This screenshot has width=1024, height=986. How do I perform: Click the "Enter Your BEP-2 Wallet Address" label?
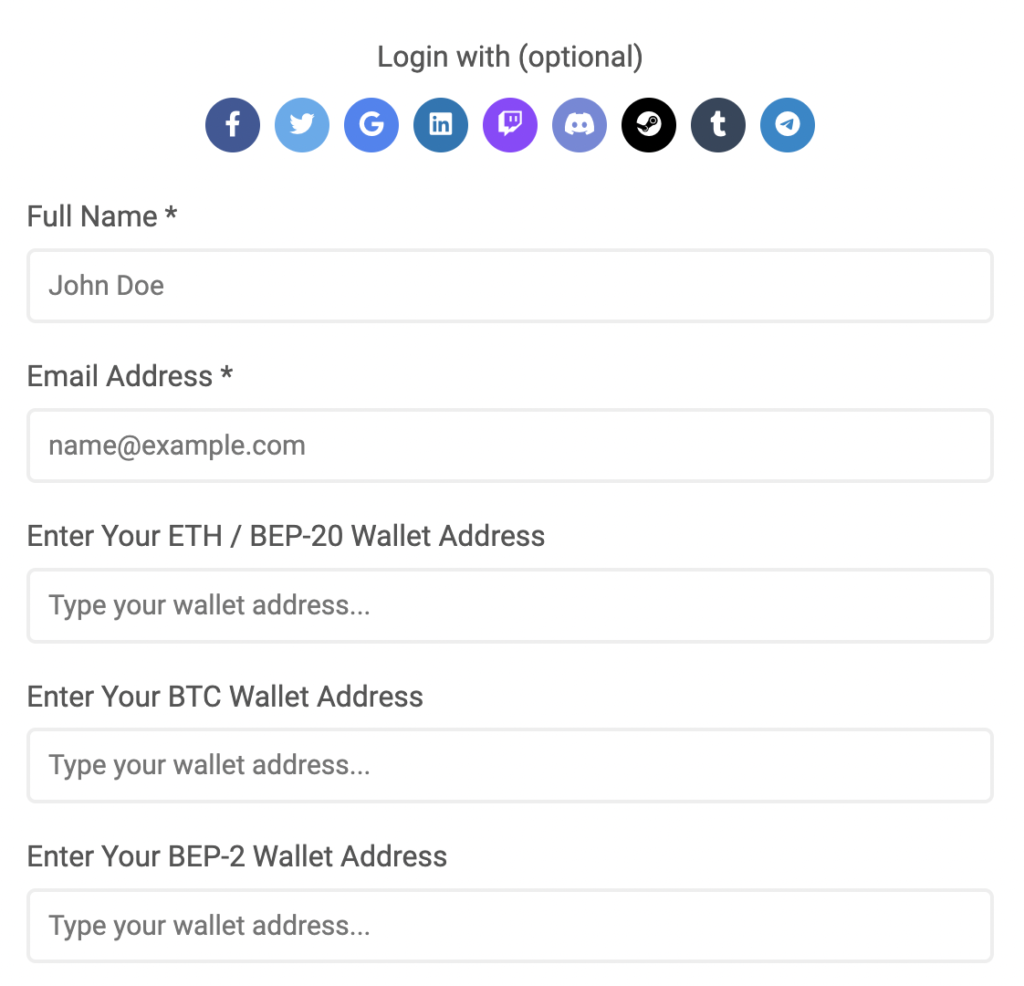[x=237, y=856]
